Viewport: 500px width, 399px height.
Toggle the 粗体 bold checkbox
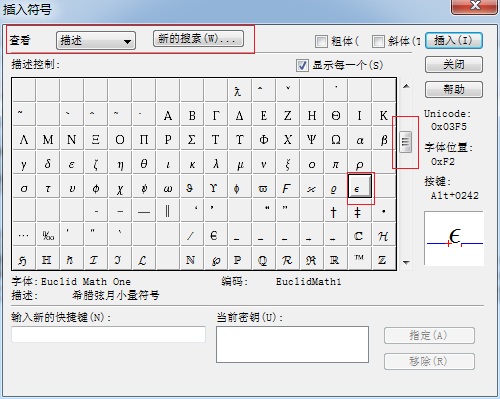[x=321, y=41]
